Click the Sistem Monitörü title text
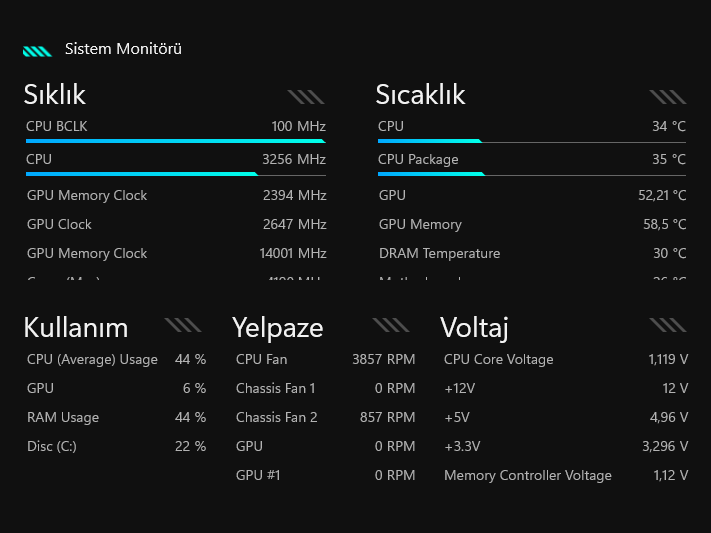Image resolution: width=711 pixels, height=533 pixels. (123, 49)
